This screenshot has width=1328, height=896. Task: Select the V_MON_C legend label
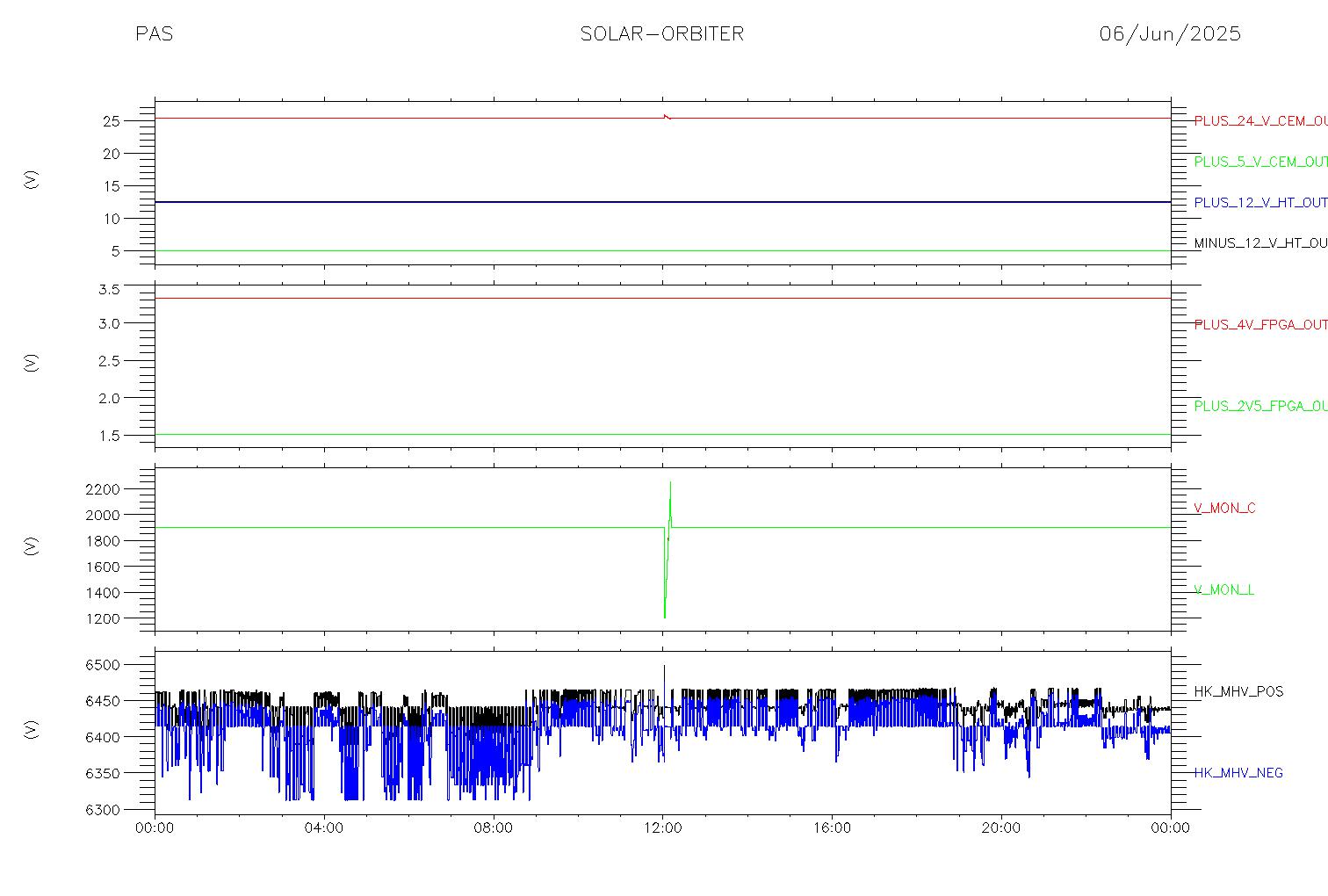(x=1224, y=508)
